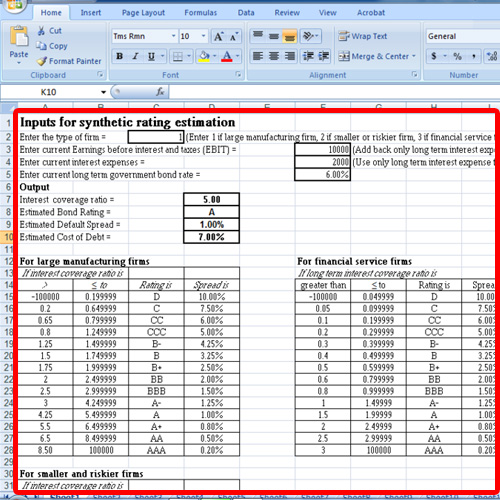
Task: Click the Name Box showing K10
Action: coord(49,92)
